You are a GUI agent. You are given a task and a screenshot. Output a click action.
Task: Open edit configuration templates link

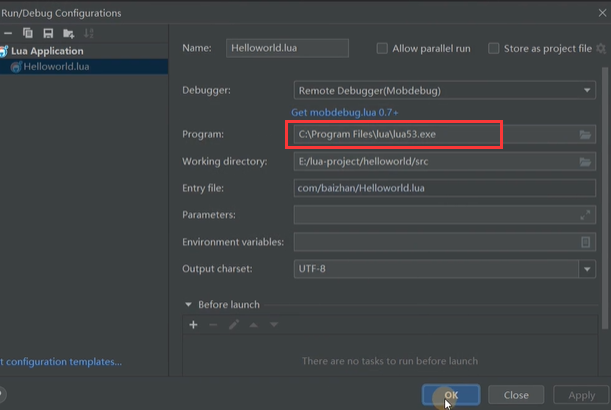(61, 362)
